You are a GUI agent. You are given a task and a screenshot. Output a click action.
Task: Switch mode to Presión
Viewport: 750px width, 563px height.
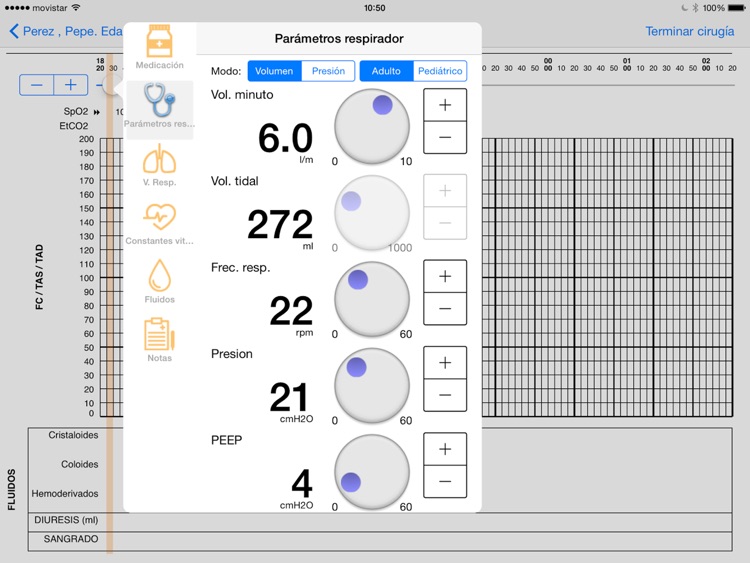(328, 71)
